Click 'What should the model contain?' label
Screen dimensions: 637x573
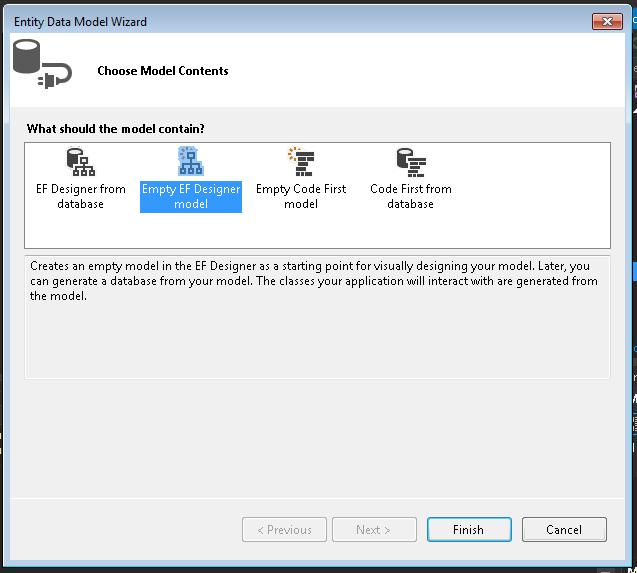pos(116,129)
